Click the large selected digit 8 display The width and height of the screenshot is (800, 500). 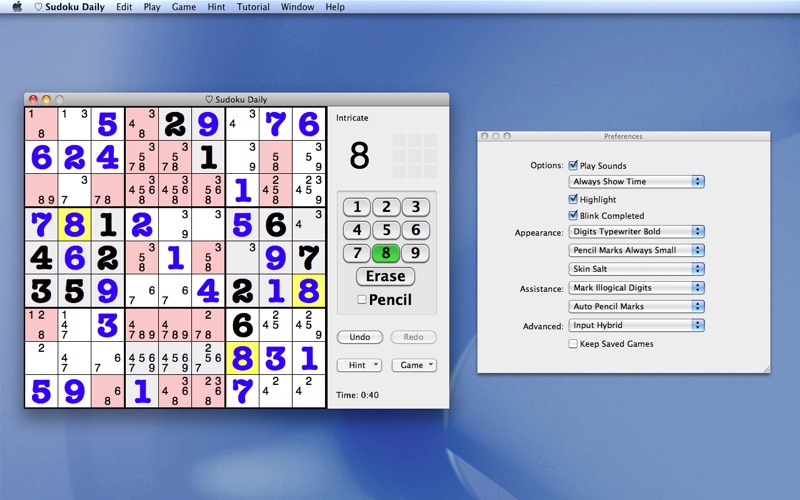[x=359, y=156]
